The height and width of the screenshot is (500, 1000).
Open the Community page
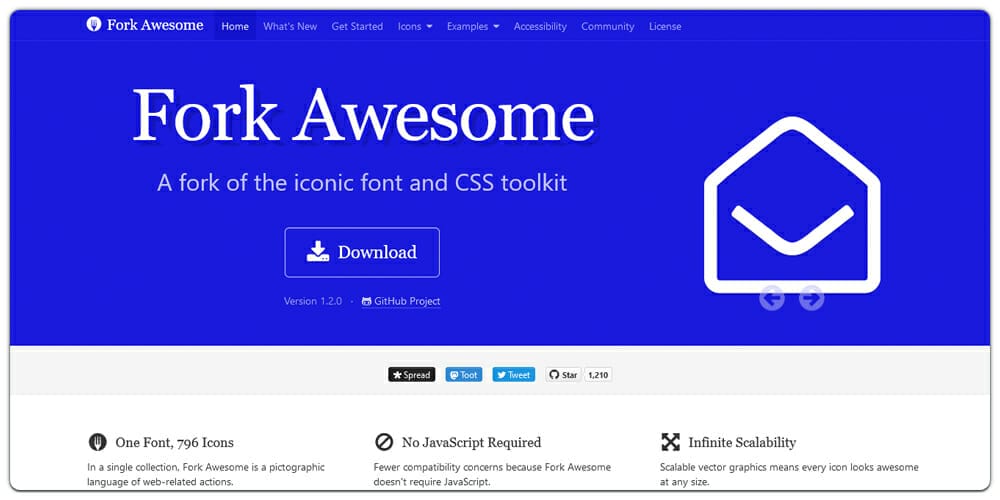click(608, 26)
